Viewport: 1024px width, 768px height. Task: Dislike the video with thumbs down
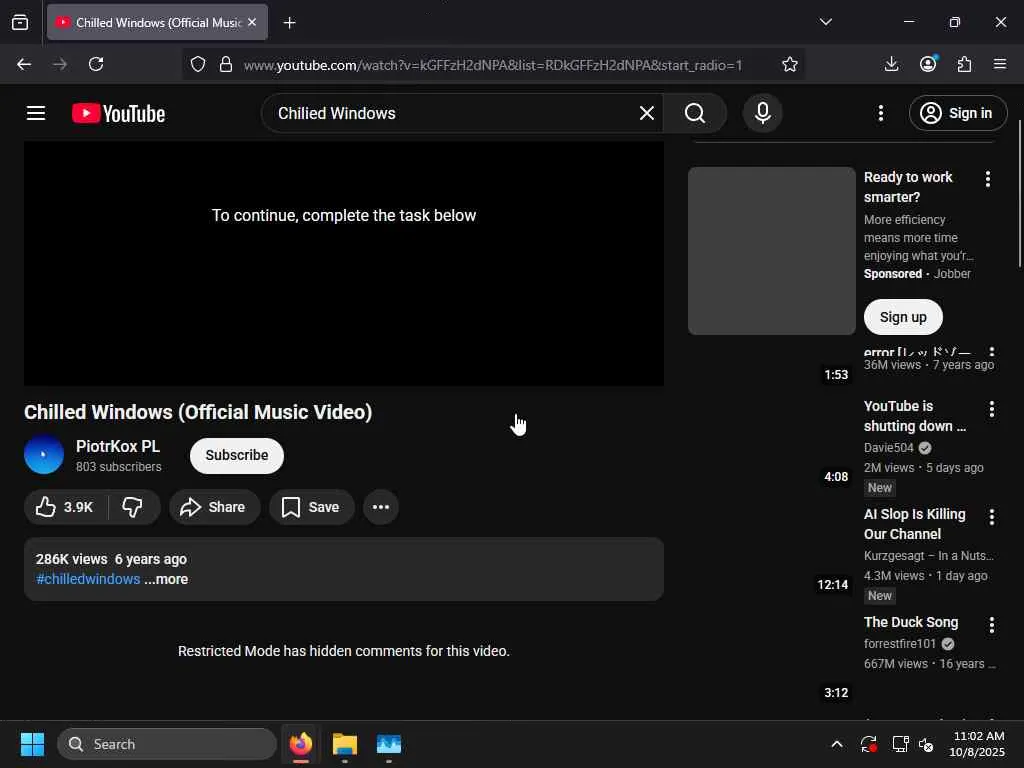click(133, 507)
